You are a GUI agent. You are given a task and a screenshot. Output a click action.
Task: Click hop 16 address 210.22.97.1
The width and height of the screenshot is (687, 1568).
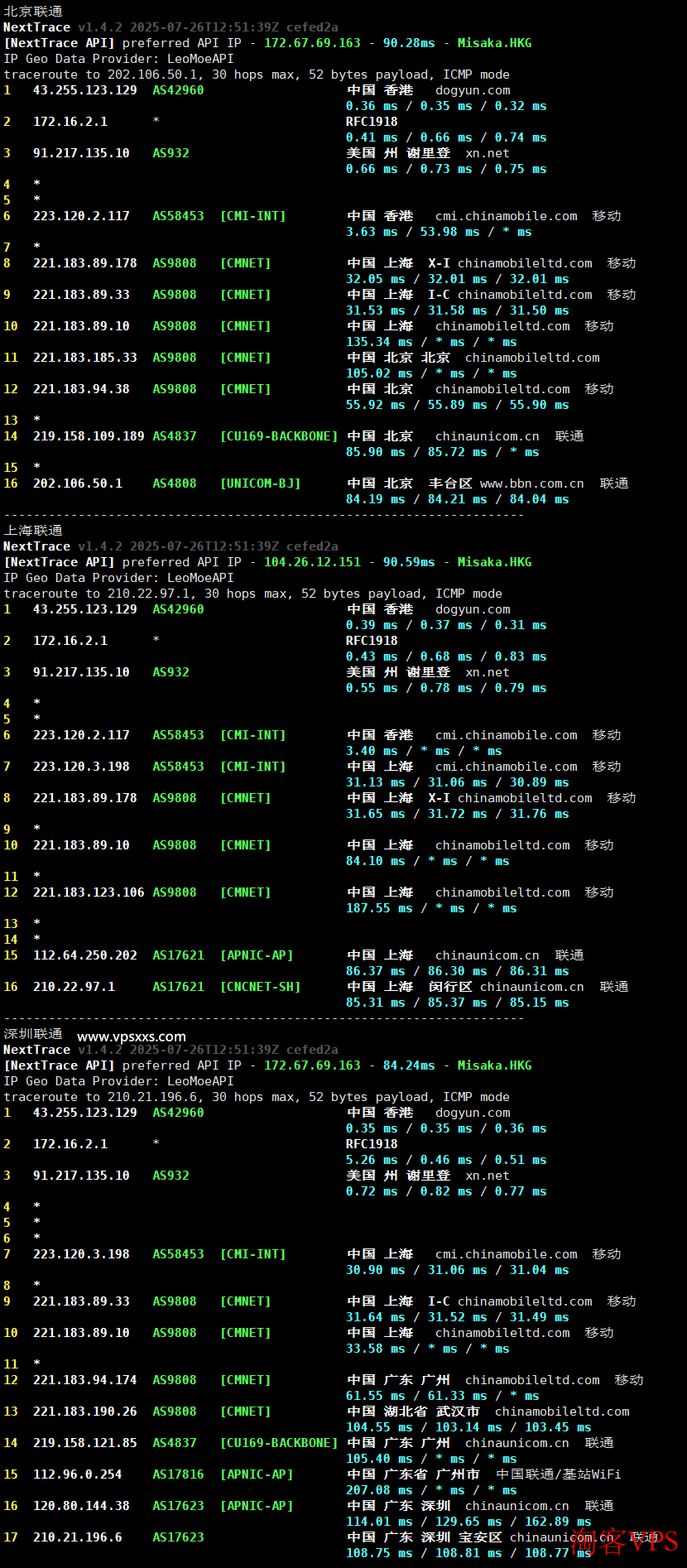pyautogui.click(x=74, y=987)
